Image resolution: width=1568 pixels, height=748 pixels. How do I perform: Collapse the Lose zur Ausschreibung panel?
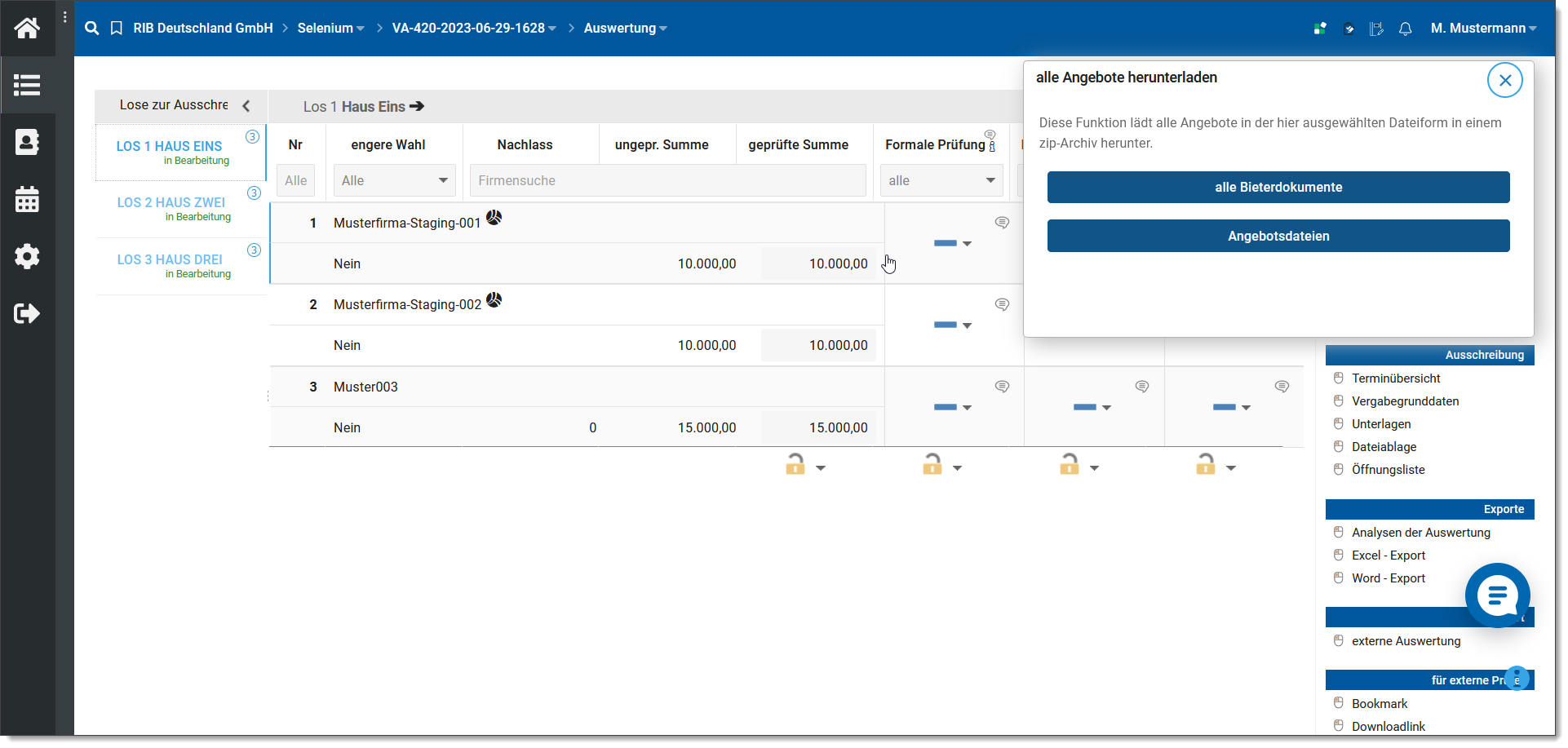[x=246, y=106]
